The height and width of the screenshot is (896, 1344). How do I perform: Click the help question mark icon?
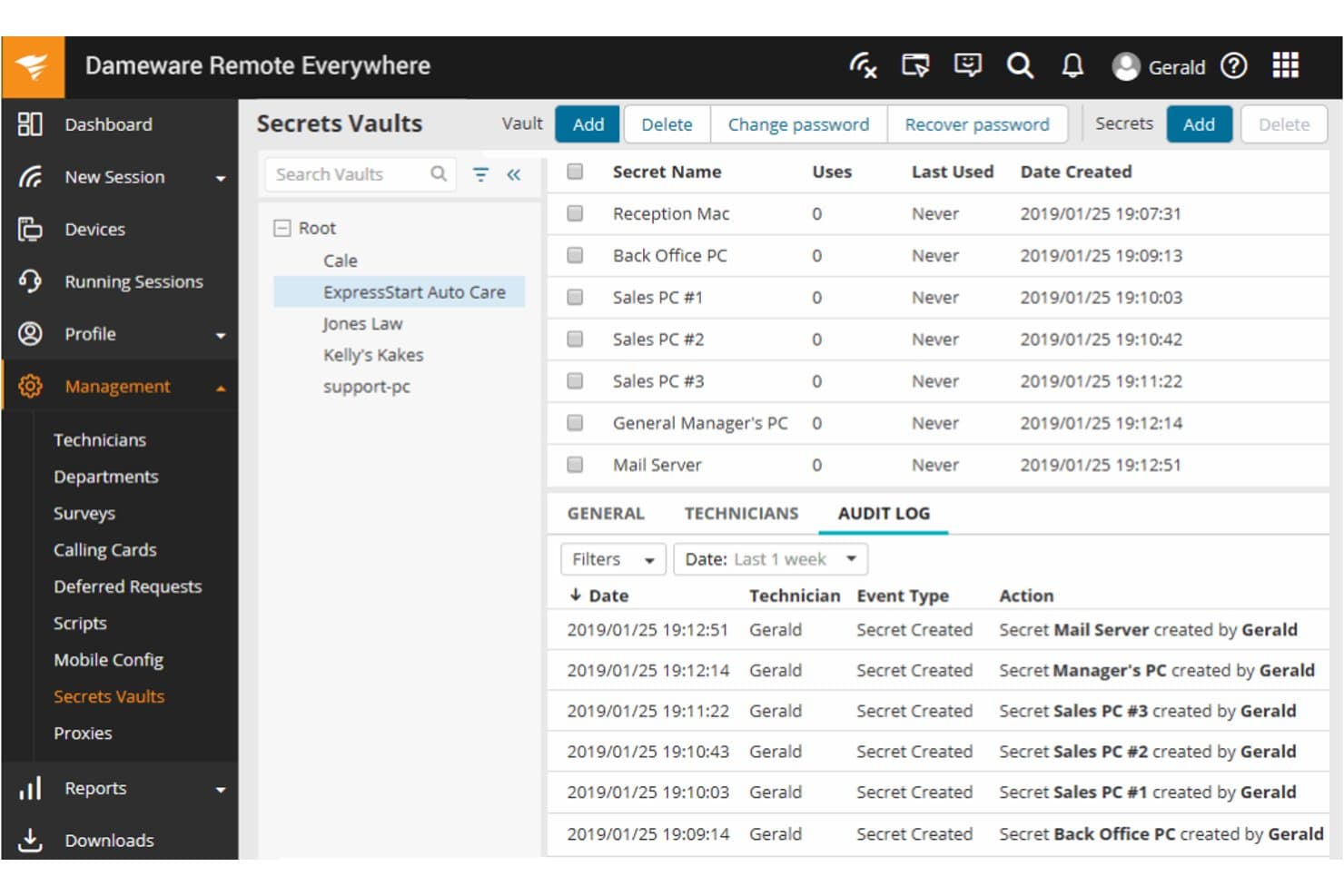pos(1233,65)
